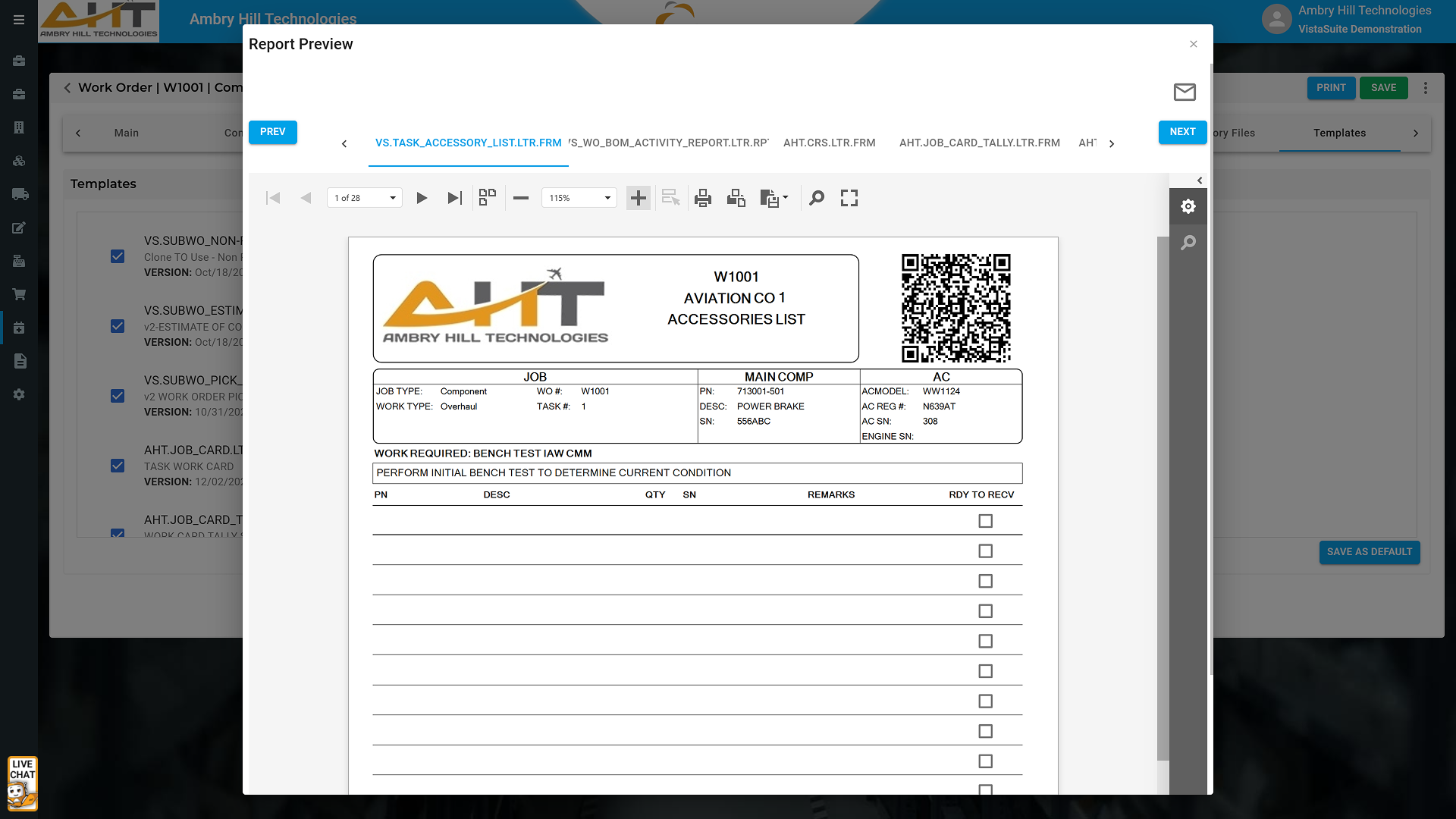Select the AHT.JOB_CARD_TALLY.LTR.FRM tab
The height and width of the screenshot is (819, 1456).
979,143
